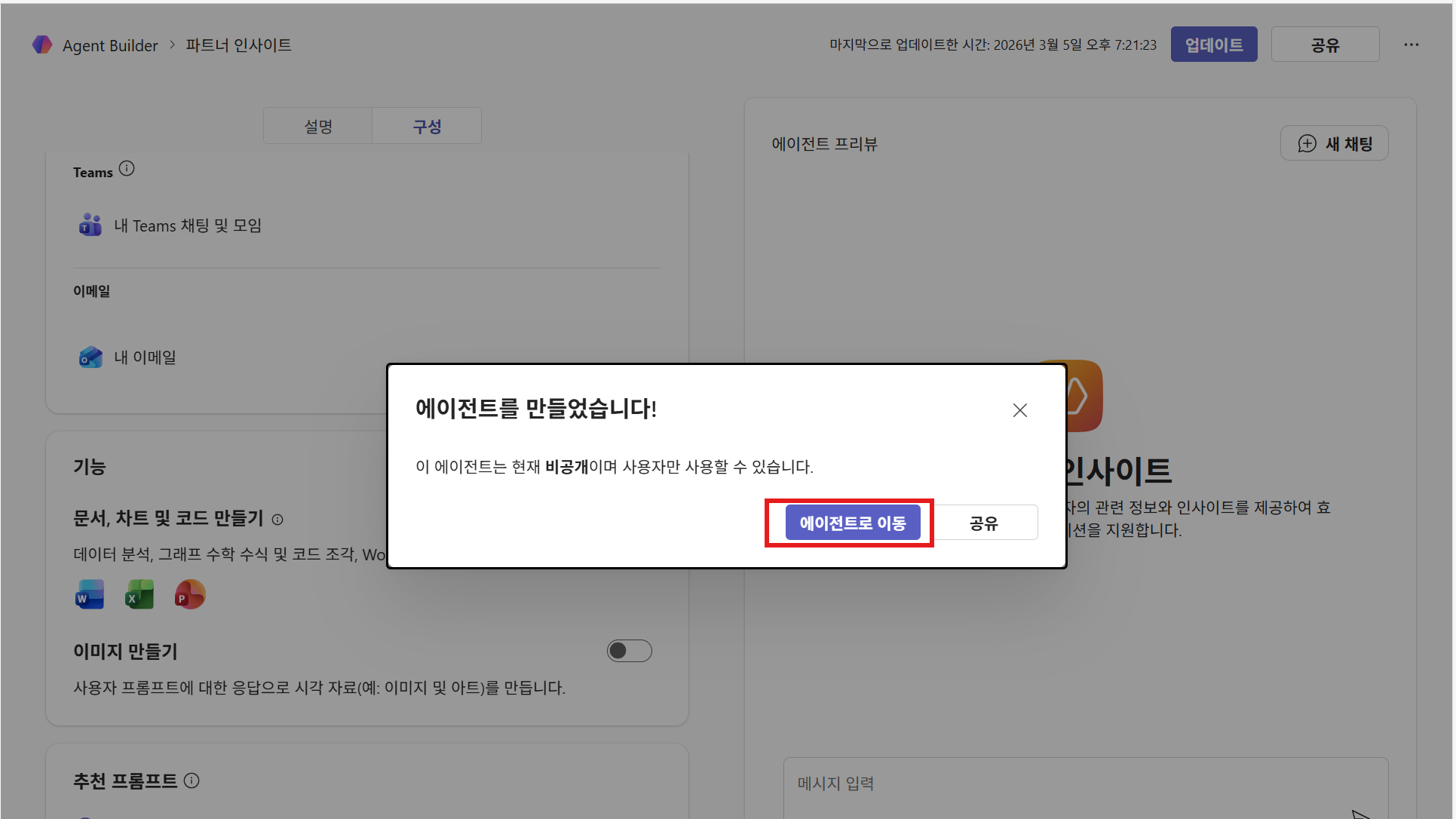This screenshot has width=1456, height=819.
Task: Click the top bar 공유 button
Action: coord(1325,44)
